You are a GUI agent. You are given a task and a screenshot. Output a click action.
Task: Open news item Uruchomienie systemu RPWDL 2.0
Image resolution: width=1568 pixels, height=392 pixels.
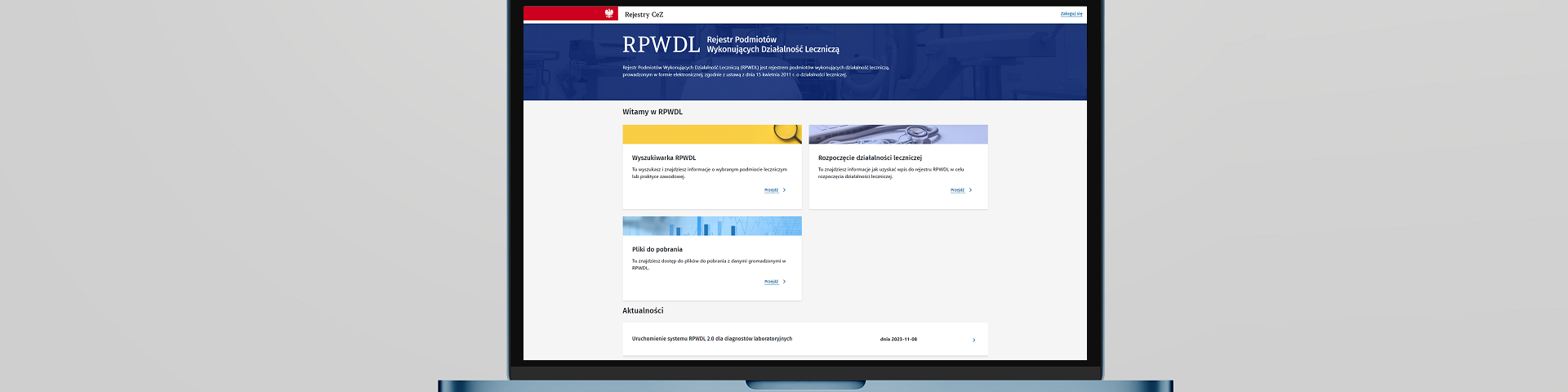pos(711,339)
